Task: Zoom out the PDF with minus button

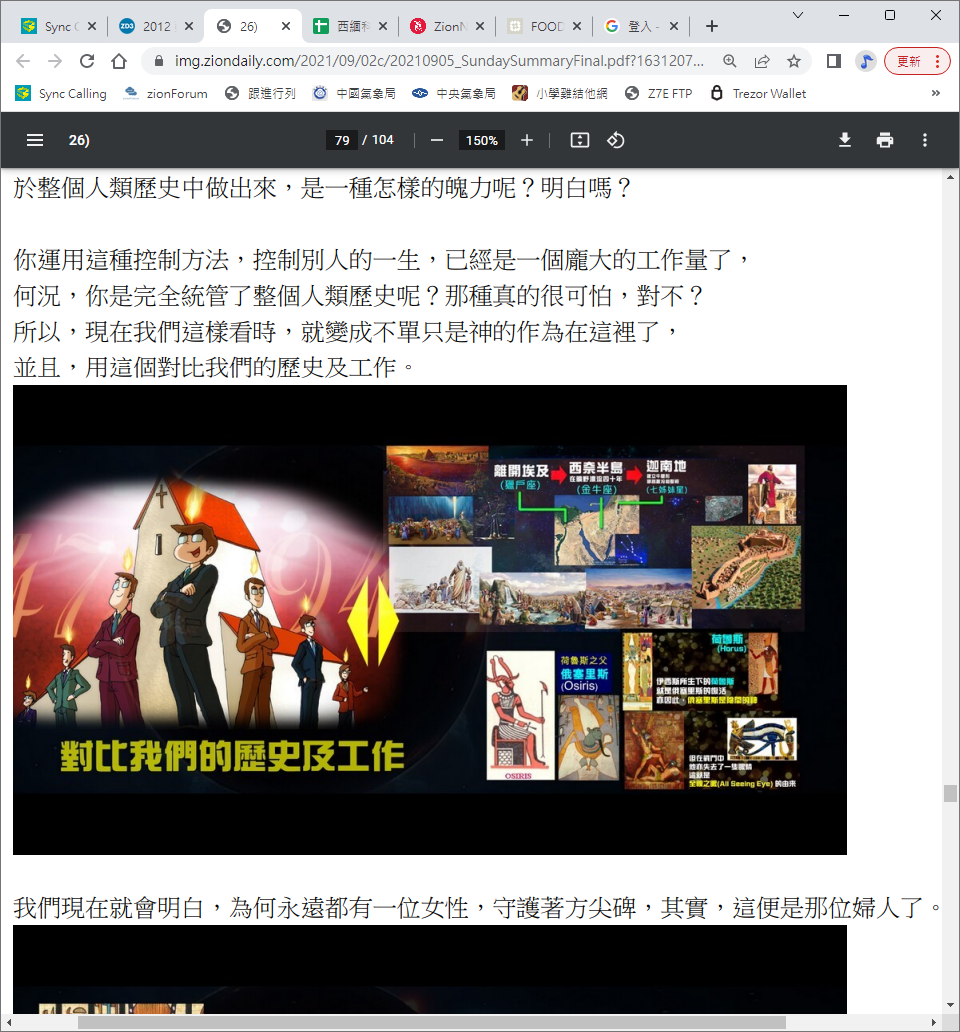Action: point(437,140)
